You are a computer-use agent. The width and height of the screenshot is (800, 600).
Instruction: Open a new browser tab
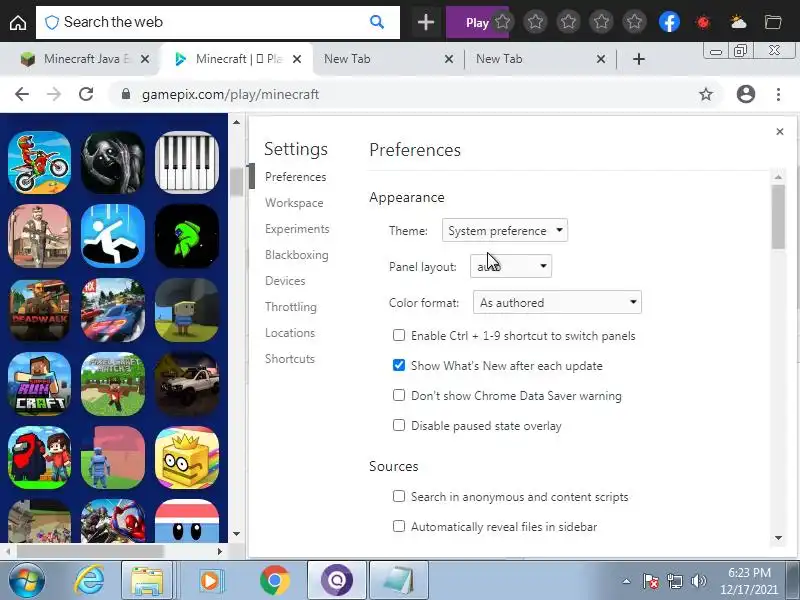click(638, 59)
